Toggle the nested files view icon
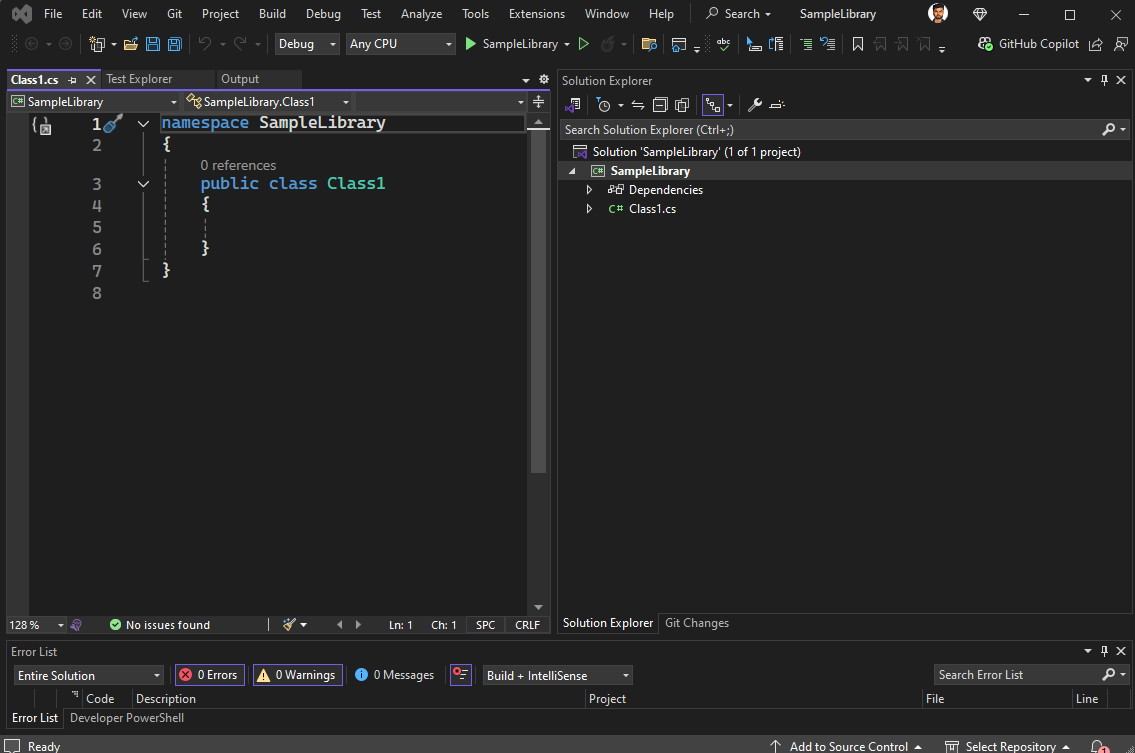Viewport: 1135px width, 753px height. coord(713,105)
